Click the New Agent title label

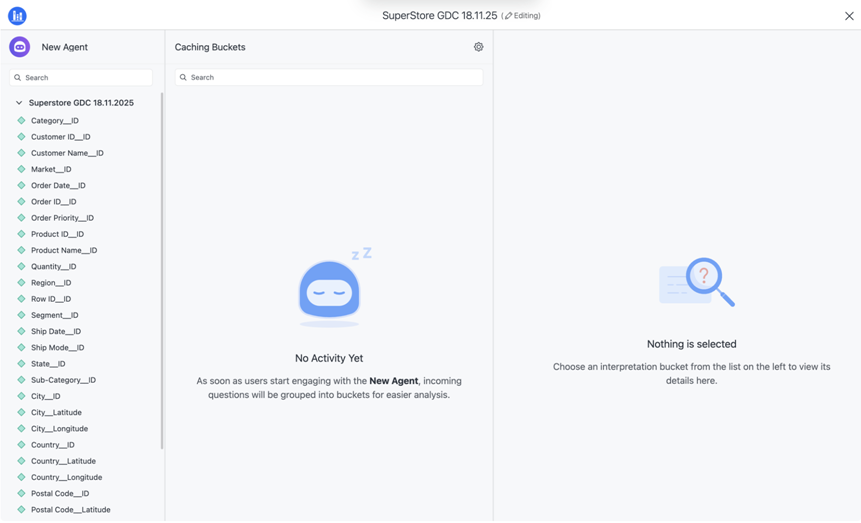pos(65,47)
